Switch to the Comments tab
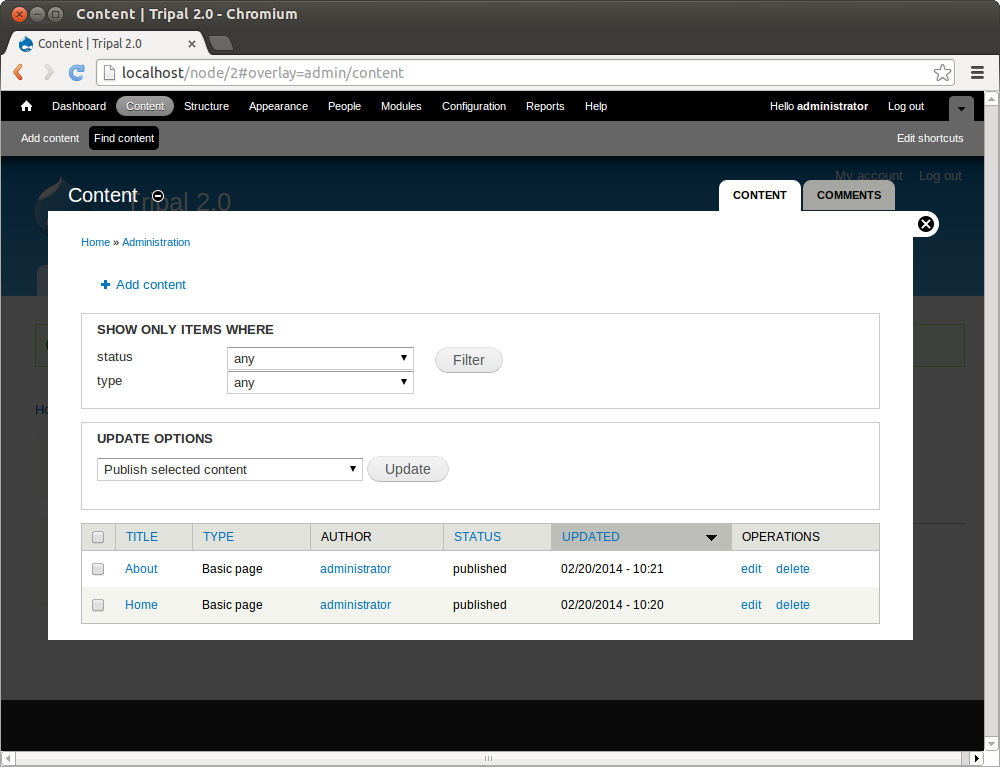 coord(848,195)
